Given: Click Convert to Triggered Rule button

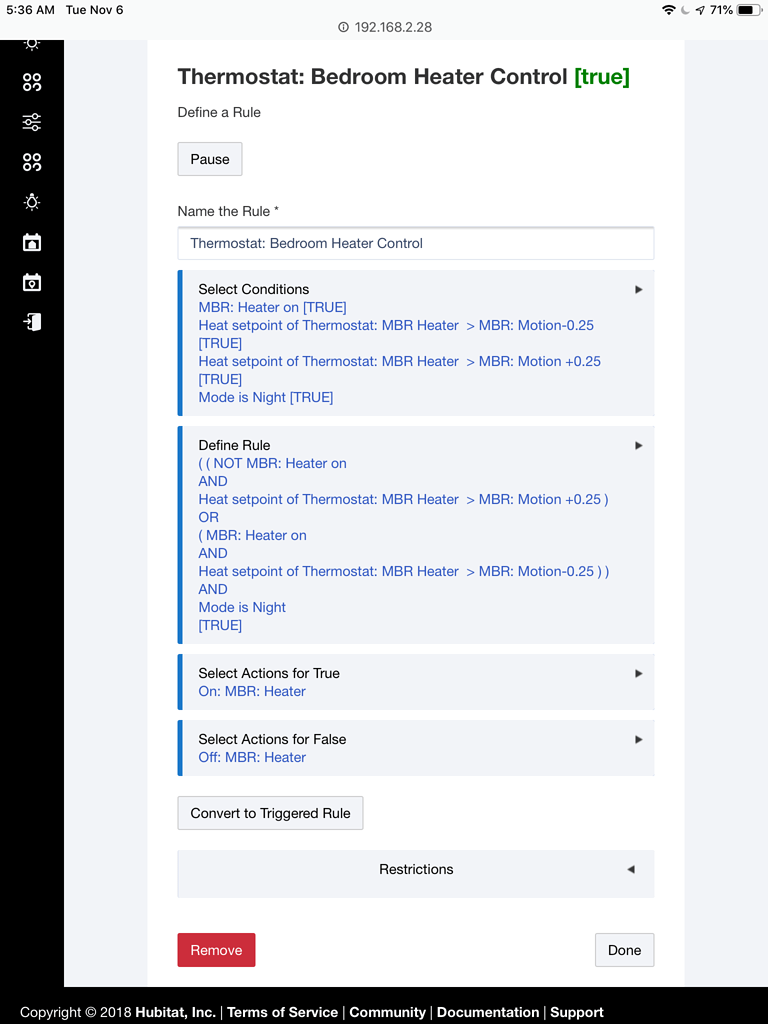Looking at the screenshot, I should click(270, 813).
